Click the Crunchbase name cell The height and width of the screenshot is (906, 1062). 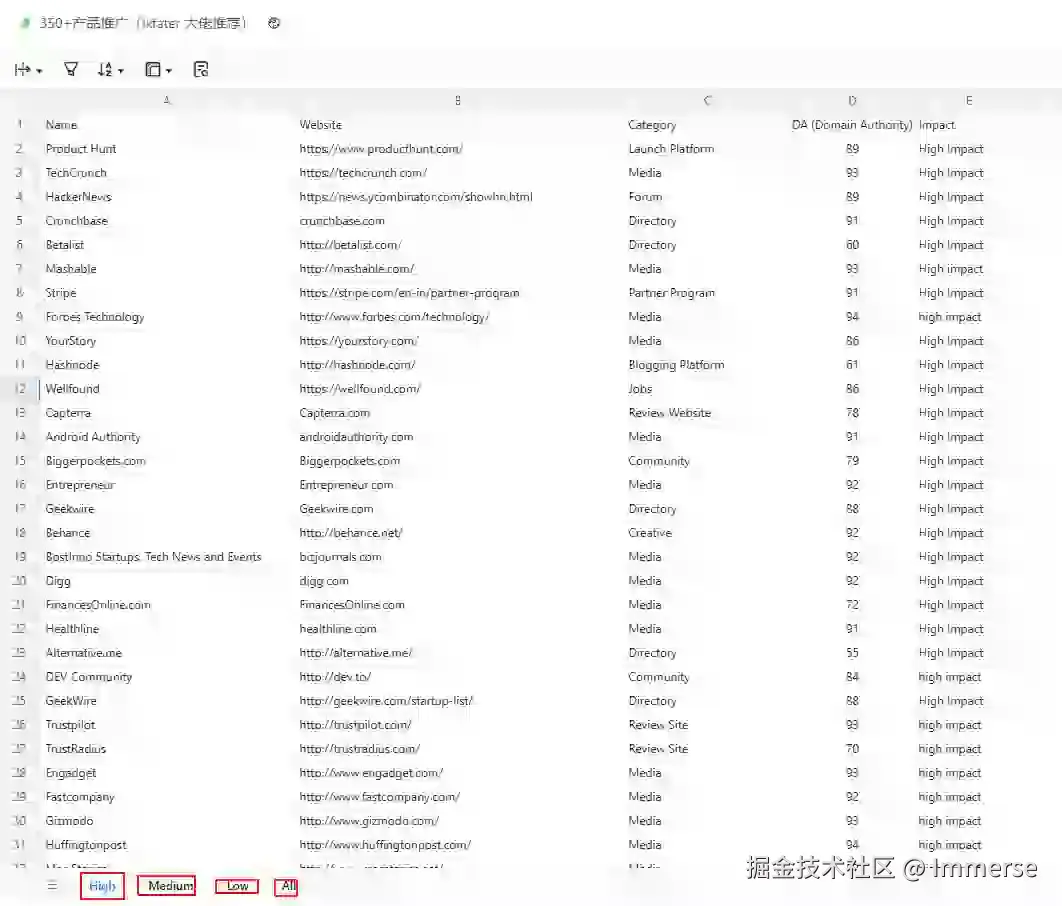[77, 221]
